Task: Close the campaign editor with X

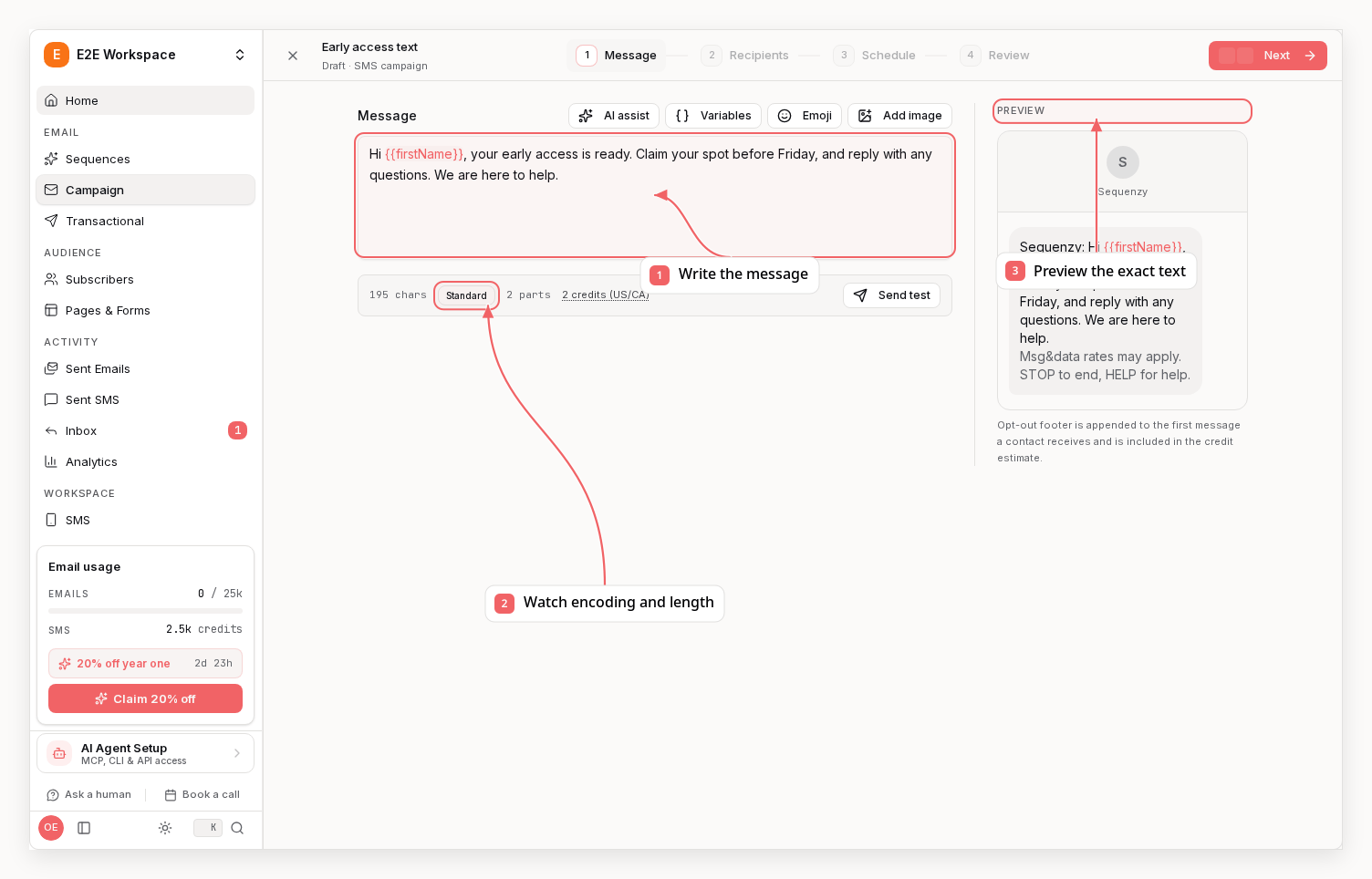Action: 293,56
